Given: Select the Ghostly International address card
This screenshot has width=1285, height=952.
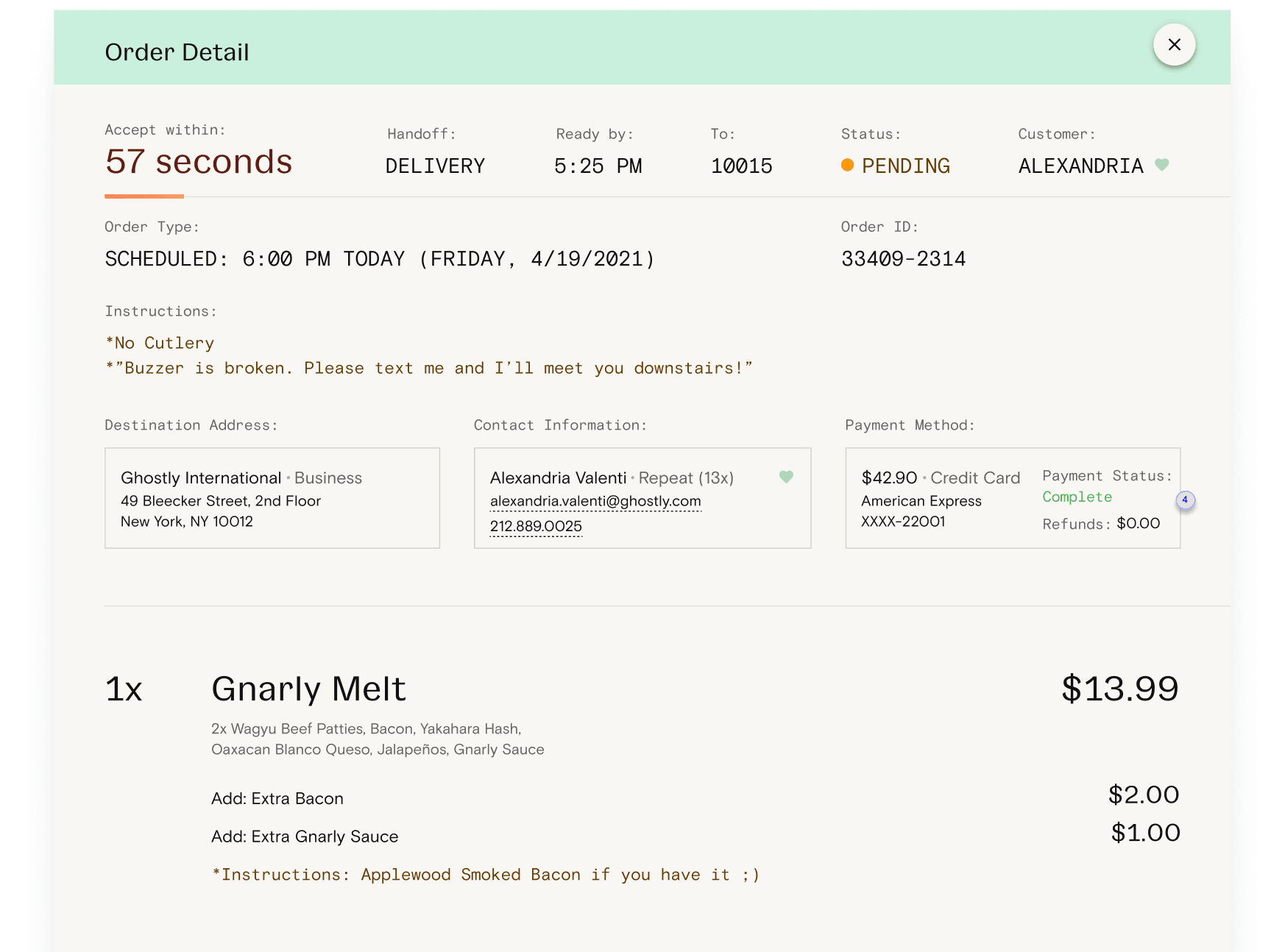Looking at the screenshot, I should coord(272,498).
